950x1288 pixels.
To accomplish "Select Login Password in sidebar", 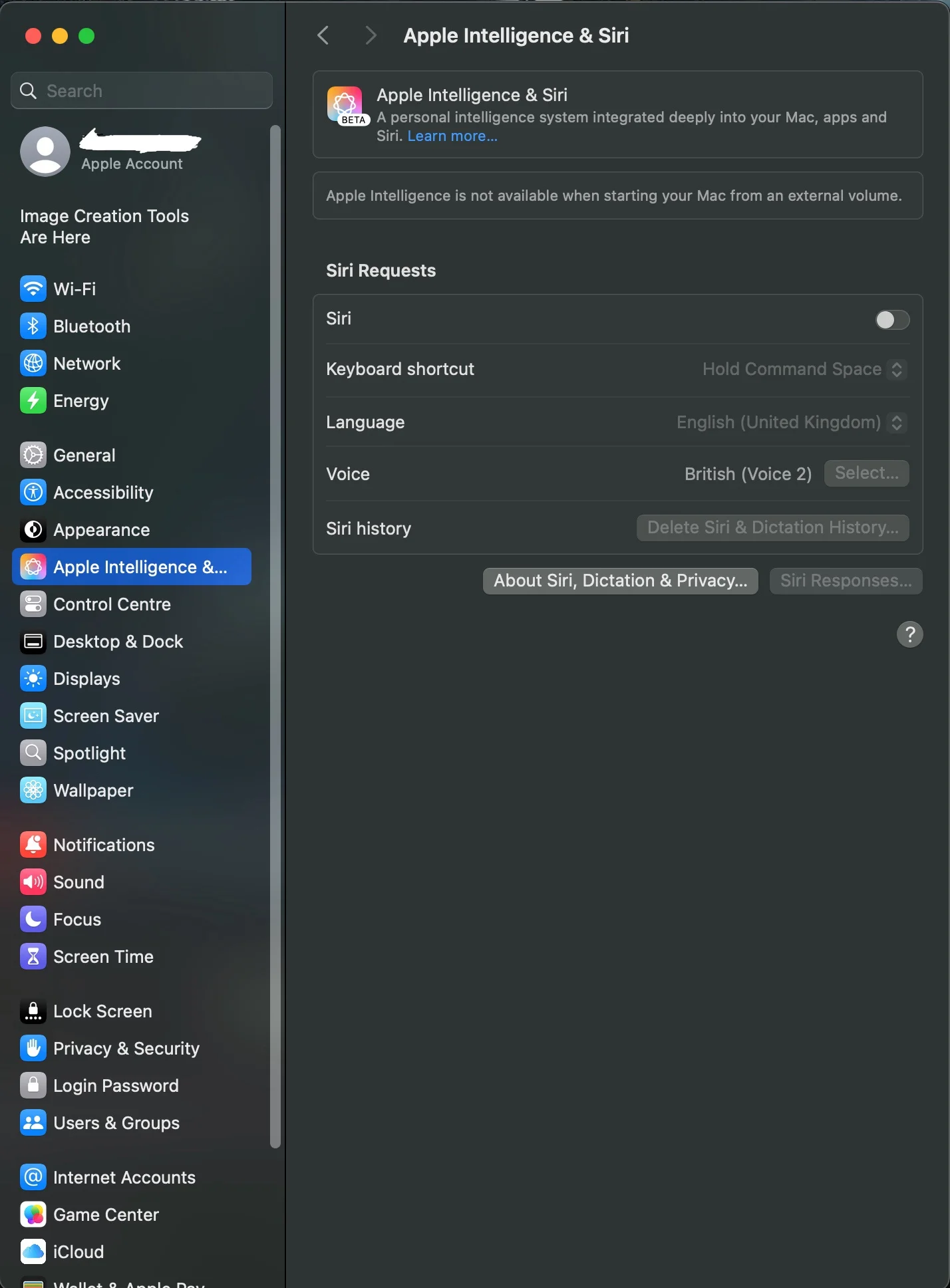I will coord(132,1085).
